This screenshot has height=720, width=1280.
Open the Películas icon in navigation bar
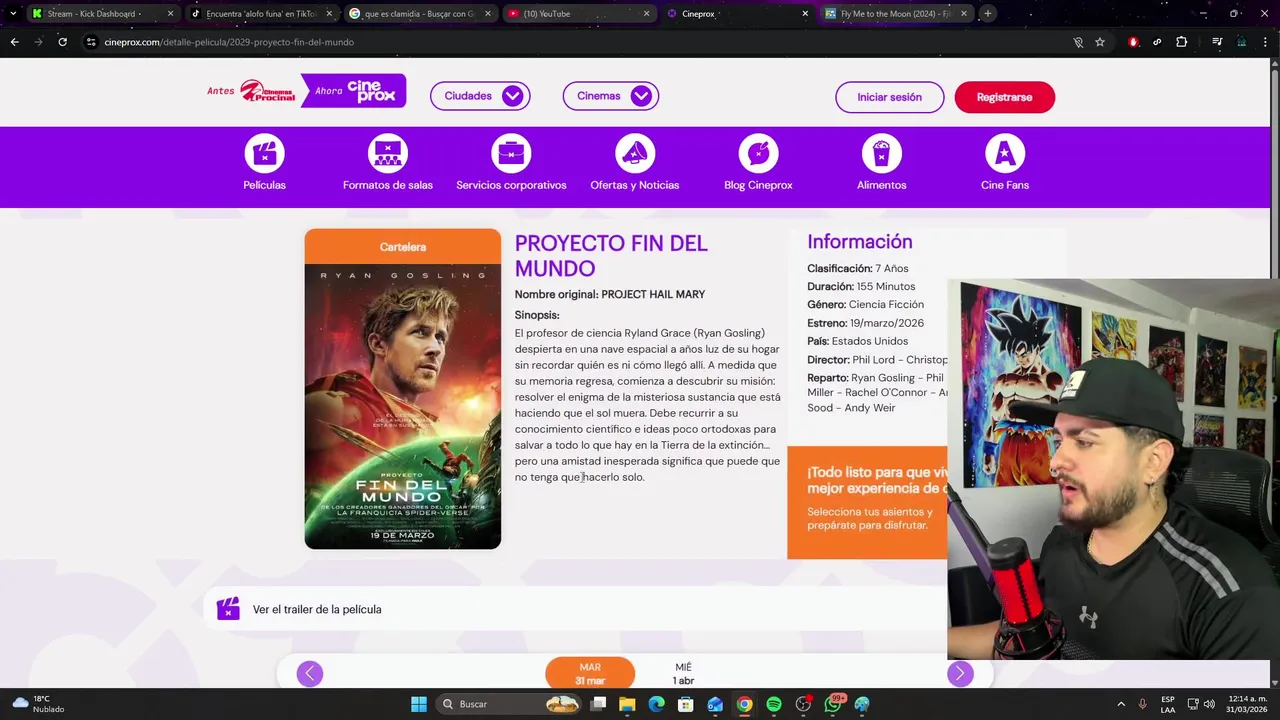coord(264,153)
